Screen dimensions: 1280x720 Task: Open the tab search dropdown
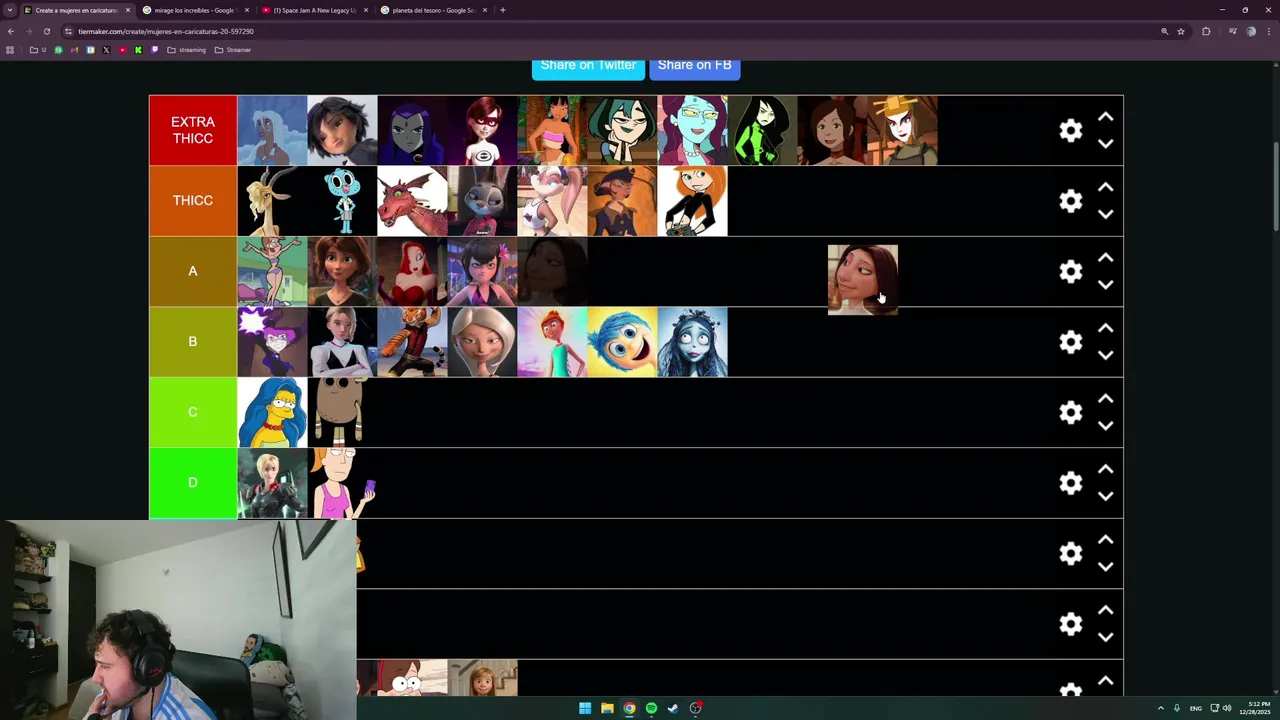(x=10, y=10)
